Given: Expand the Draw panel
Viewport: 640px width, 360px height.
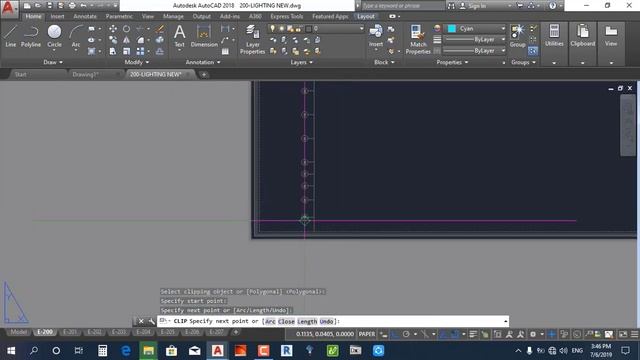Looking at the screenshot, I should 53,62.
